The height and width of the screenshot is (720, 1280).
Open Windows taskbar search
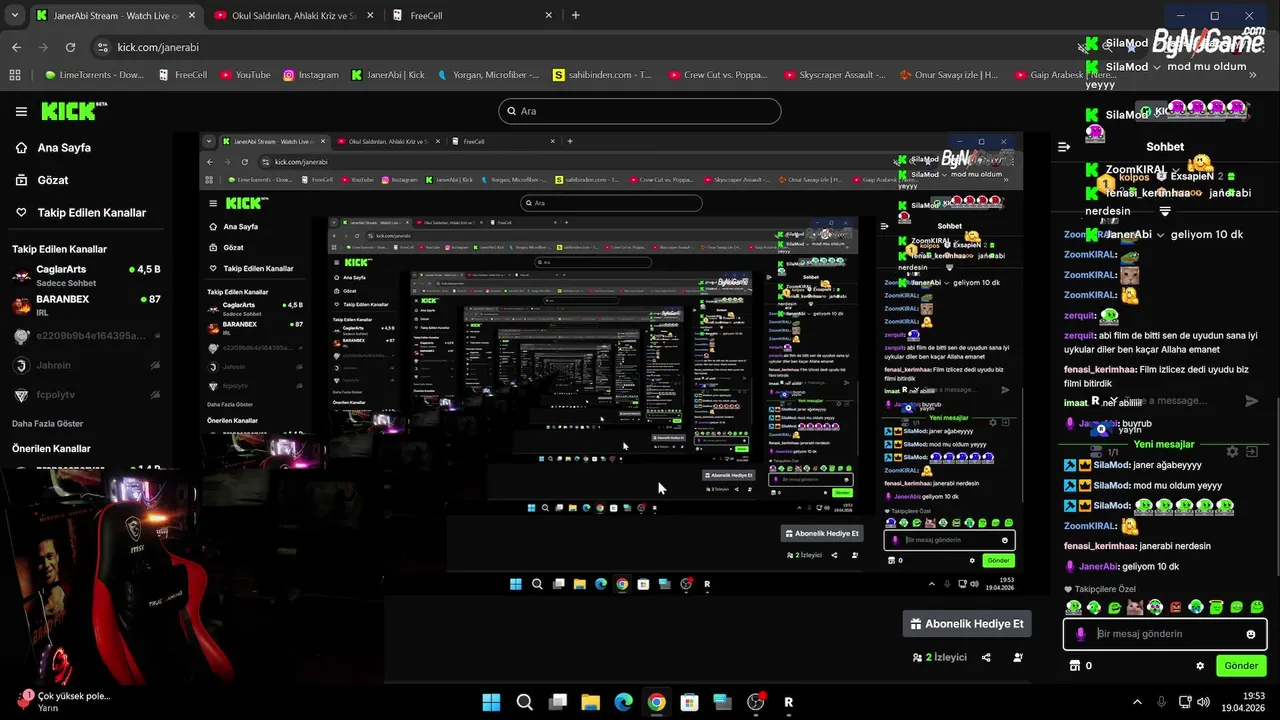(x=525, y=702)
